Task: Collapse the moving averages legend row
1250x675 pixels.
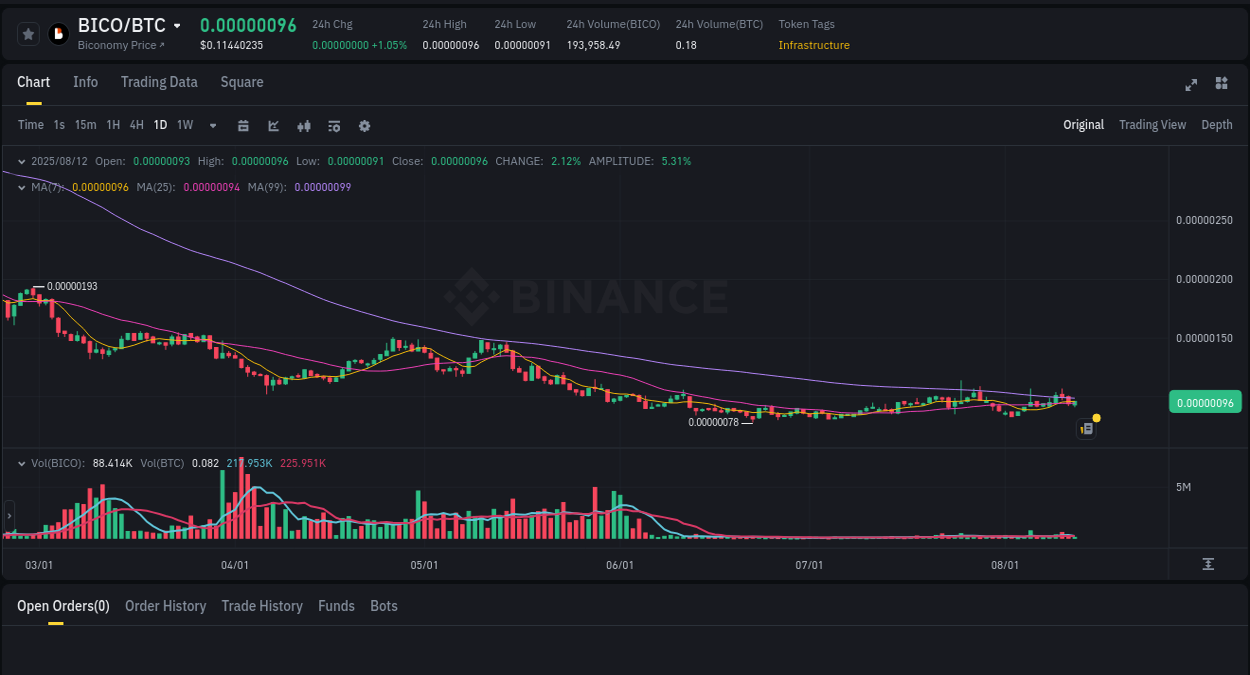Action: coord(20,186)
